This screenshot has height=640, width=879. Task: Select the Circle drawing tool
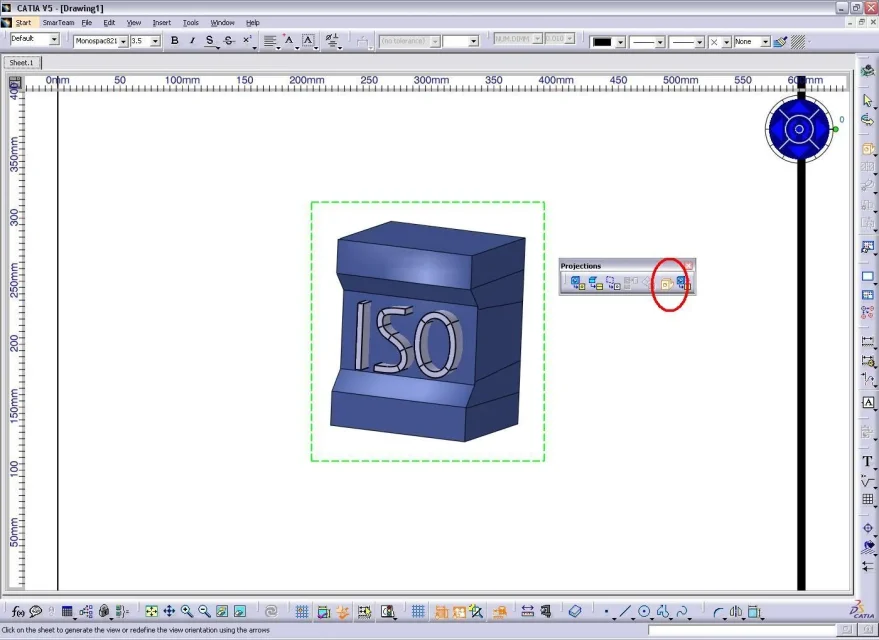pos(644,611)
